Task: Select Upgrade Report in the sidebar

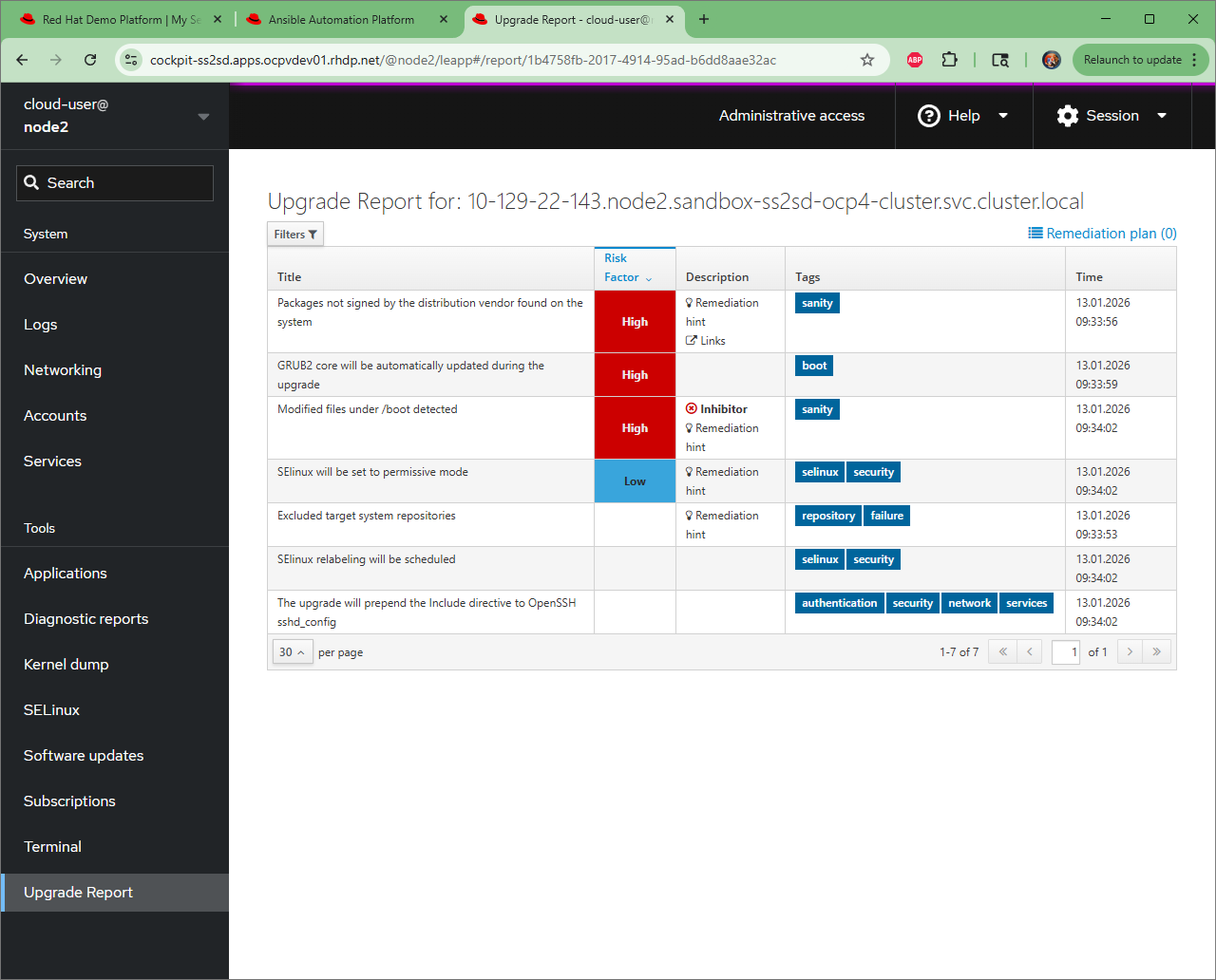Action: [115, 893]
